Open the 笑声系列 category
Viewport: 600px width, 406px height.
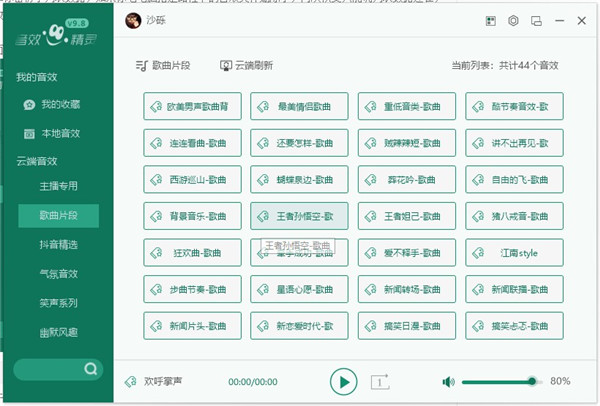[x=58, y=302]
